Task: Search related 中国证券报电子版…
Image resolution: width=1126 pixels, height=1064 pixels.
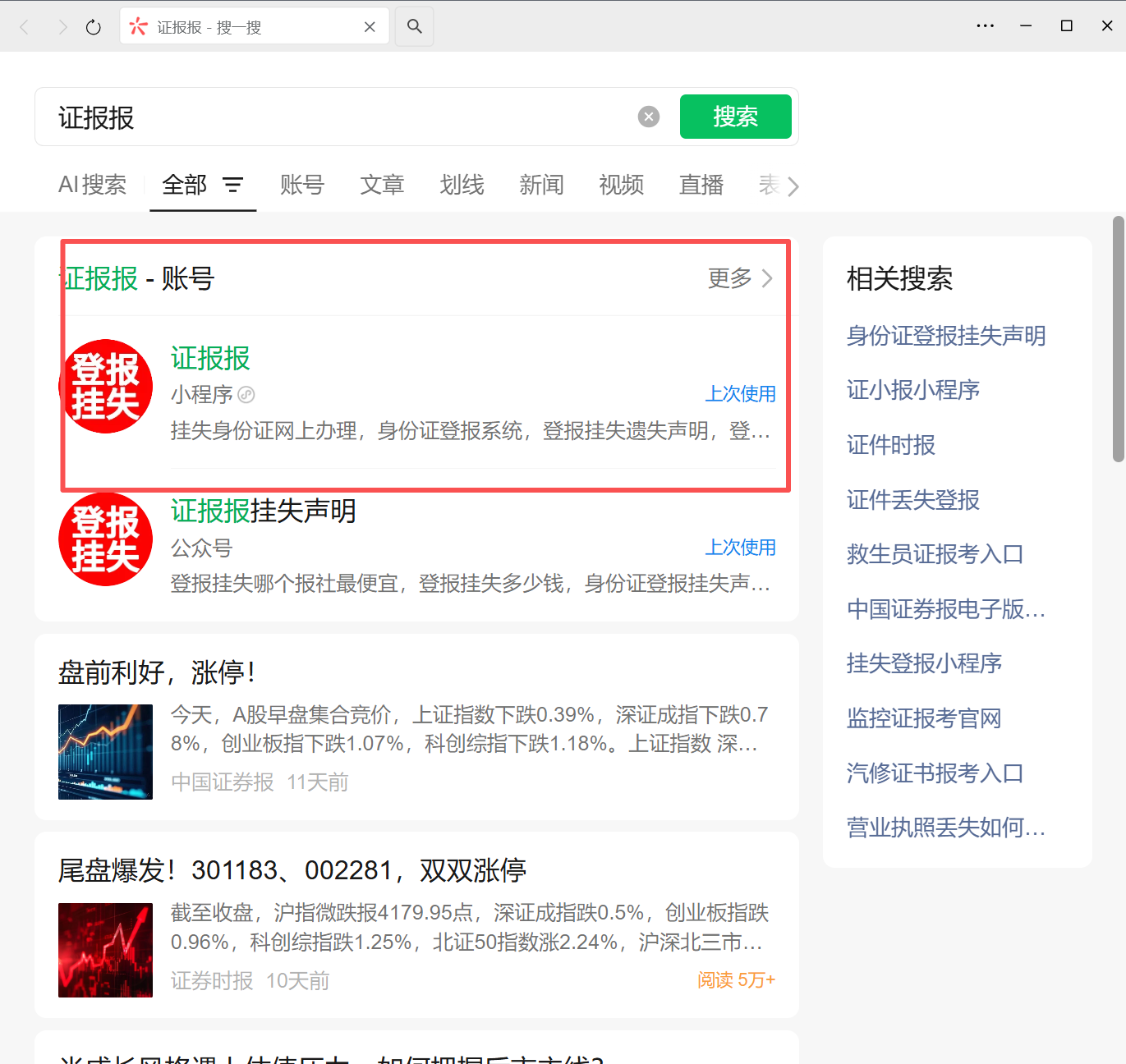Action: [946, 609]
